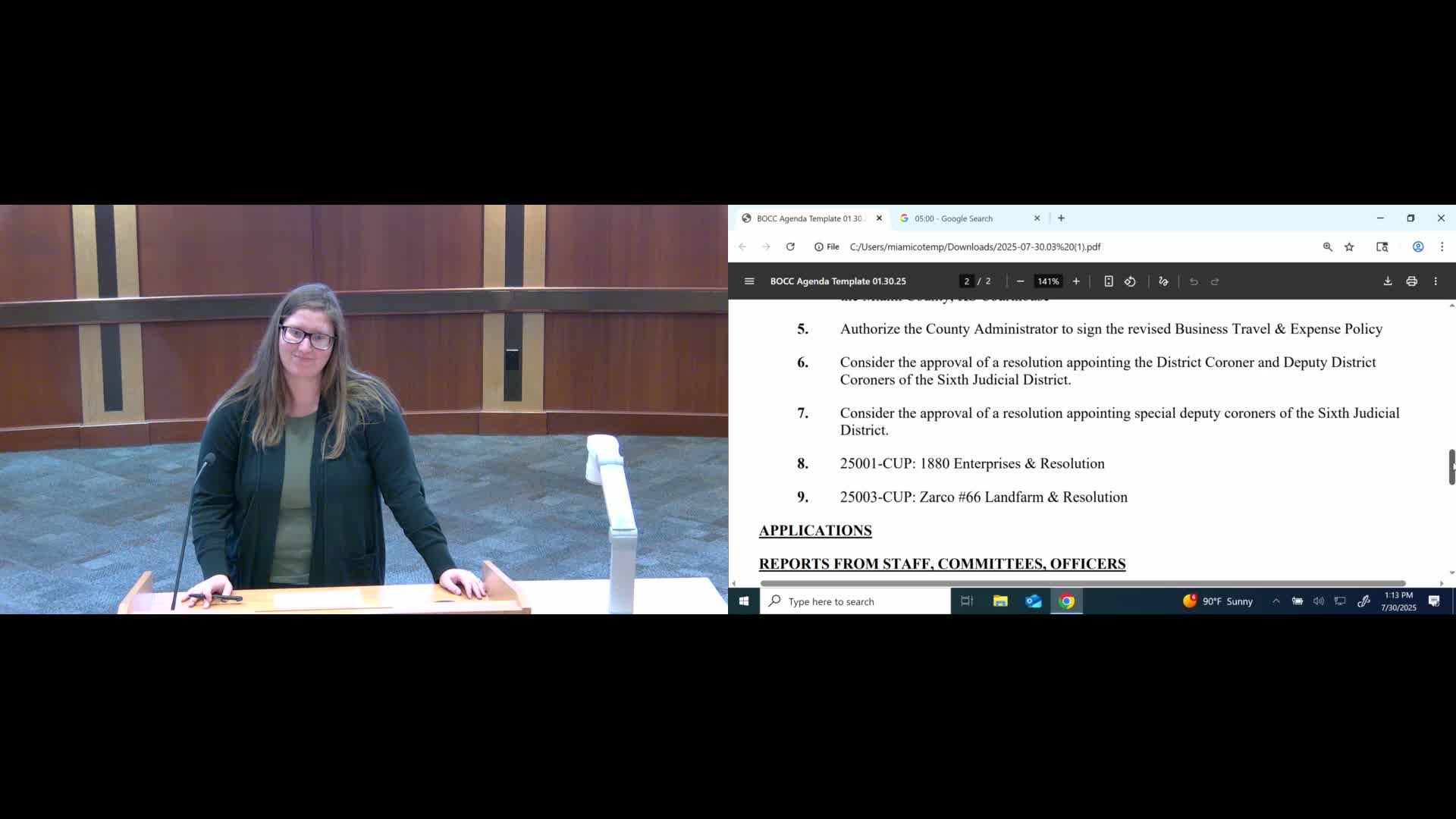
Task: Print the PDF document
Action: [1411, 281]
